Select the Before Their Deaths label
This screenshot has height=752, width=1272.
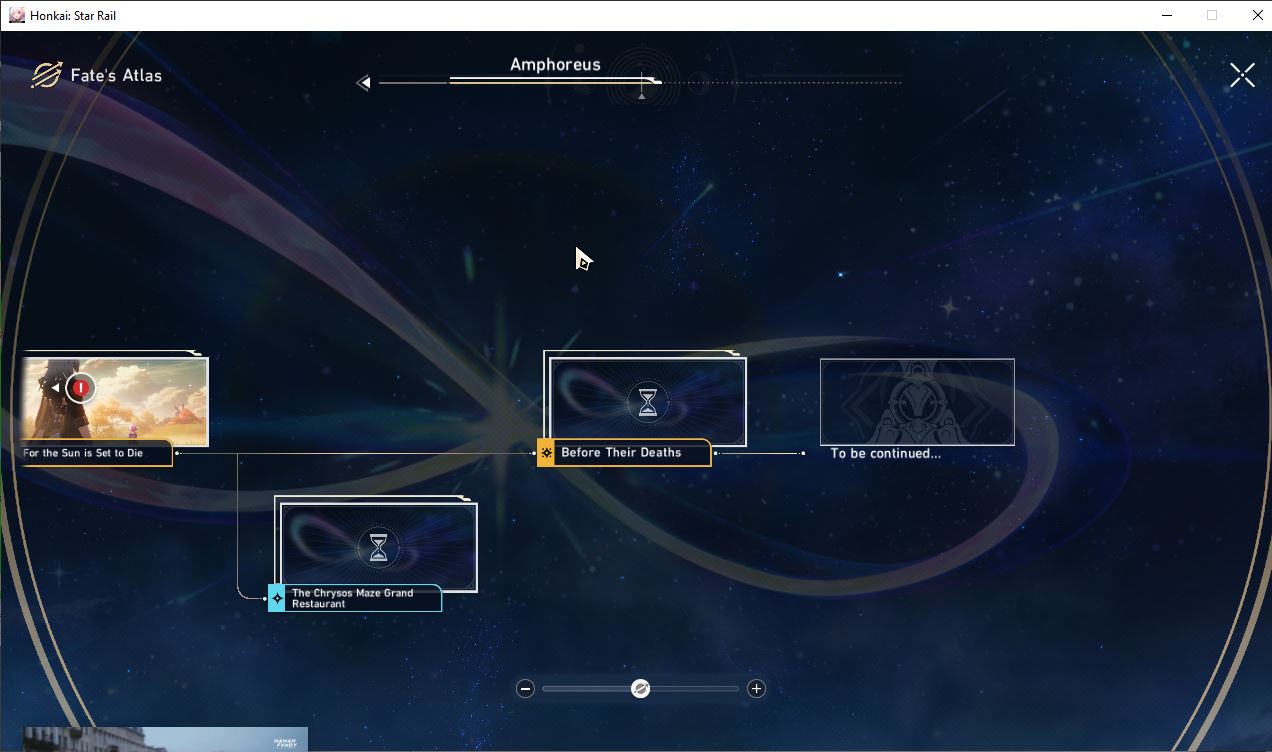621,453
